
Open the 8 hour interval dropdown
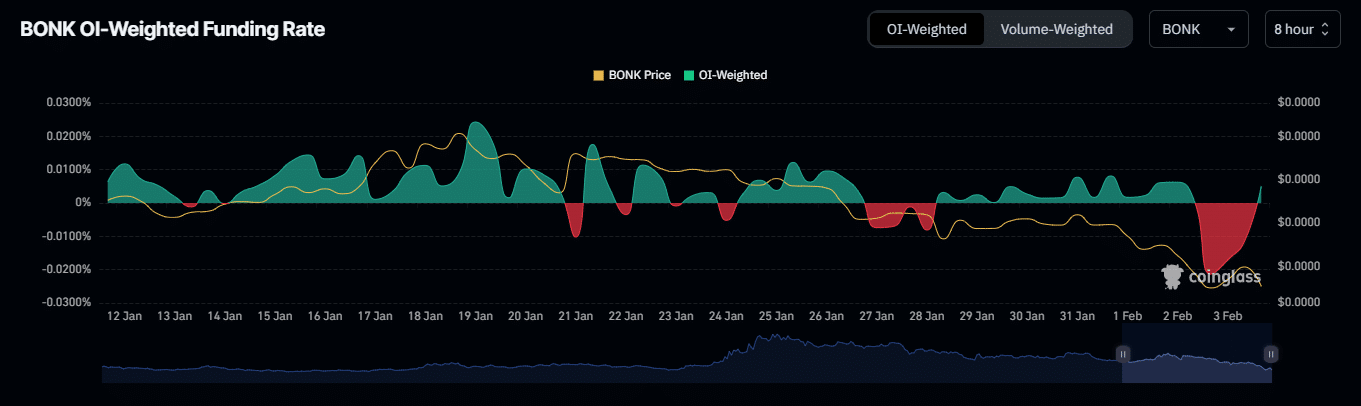click(x=1301, y=29)
